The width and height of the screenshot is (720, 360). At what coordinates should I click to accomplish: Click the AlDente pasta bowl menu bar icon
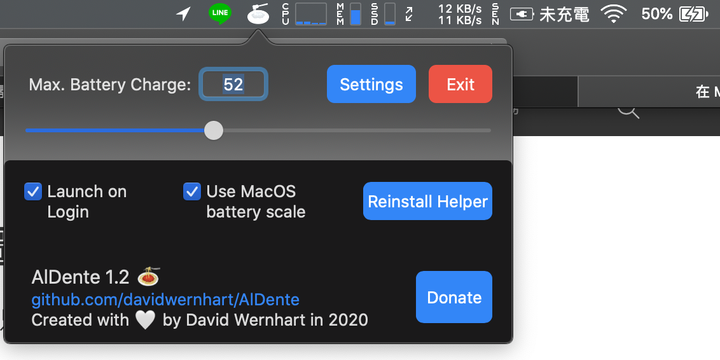(x=259, y=14)
